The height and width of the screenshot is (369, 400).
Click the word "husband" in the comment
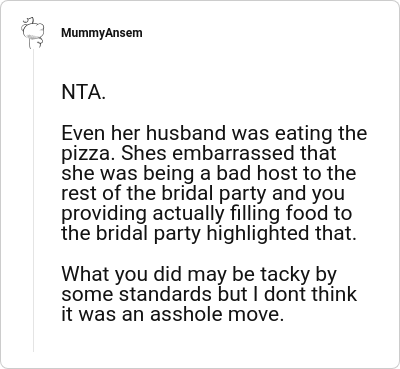186,133
